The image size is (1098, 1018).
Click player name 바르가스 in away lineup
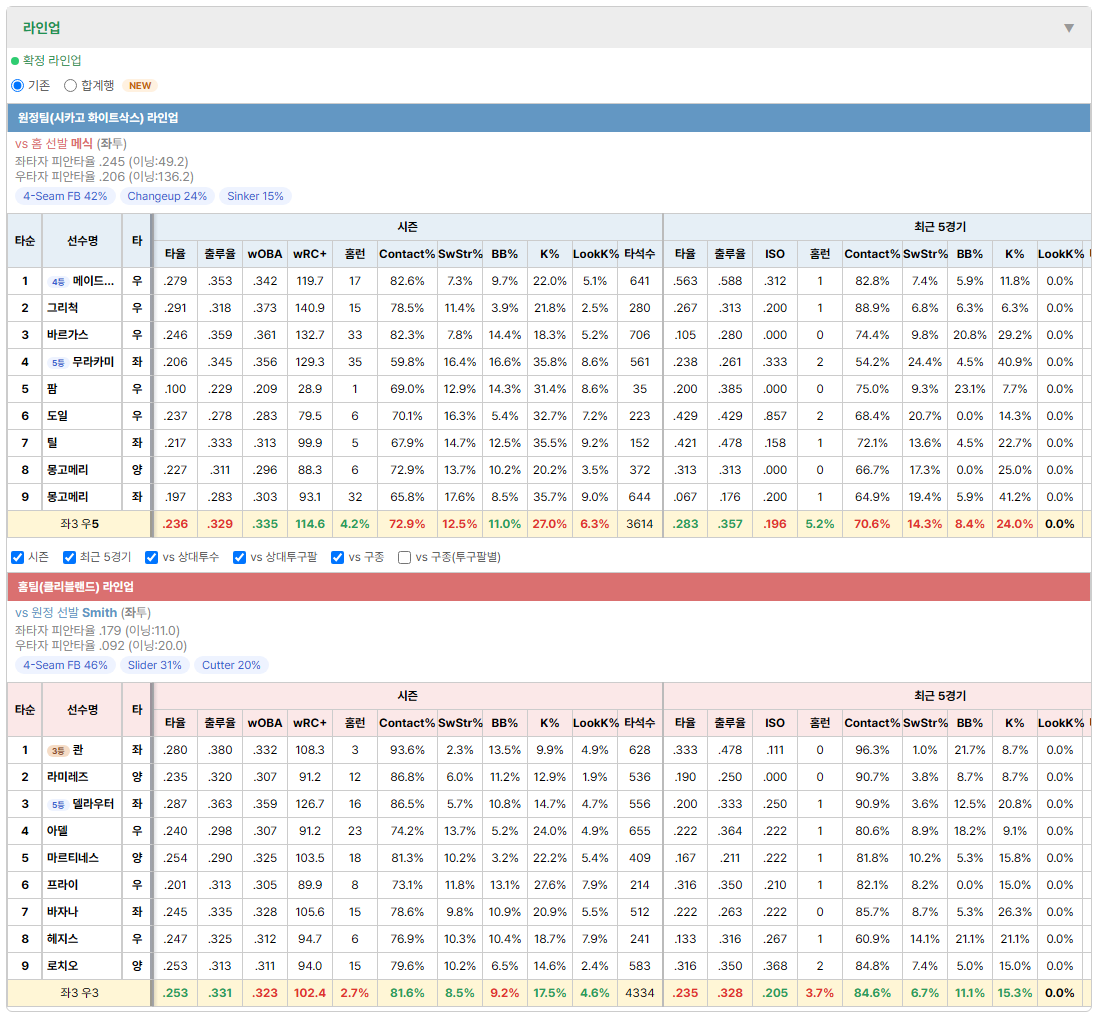[68, 335]
